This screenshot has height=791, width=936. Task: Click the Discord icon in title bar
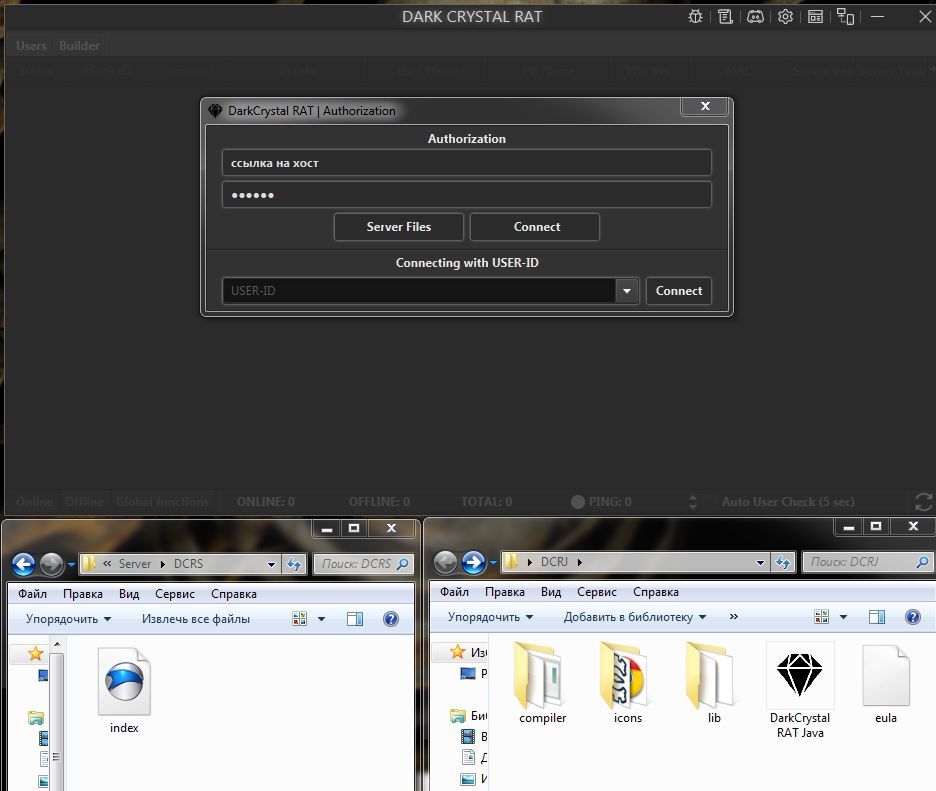[755, 17]
